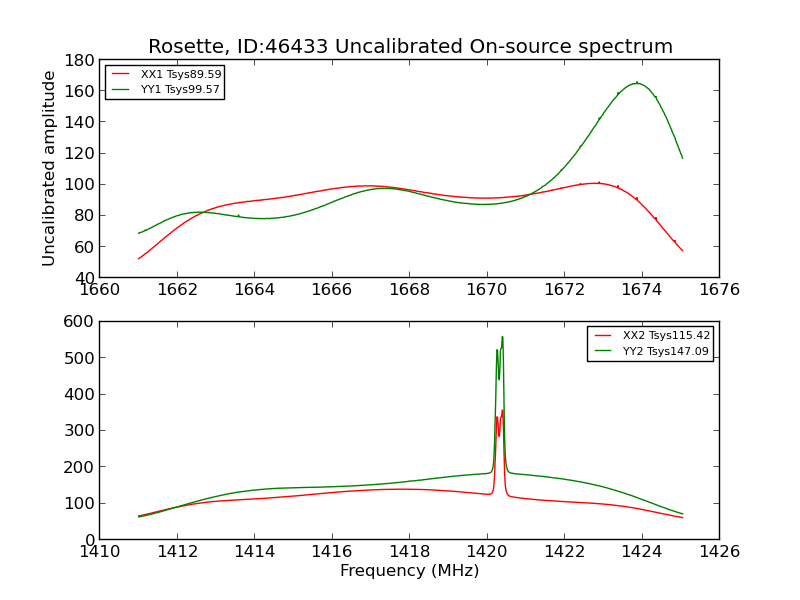Screen dimensions: 800x600
Task: Click the 1666 tick label on upper plot
Action: pos(332,290)
